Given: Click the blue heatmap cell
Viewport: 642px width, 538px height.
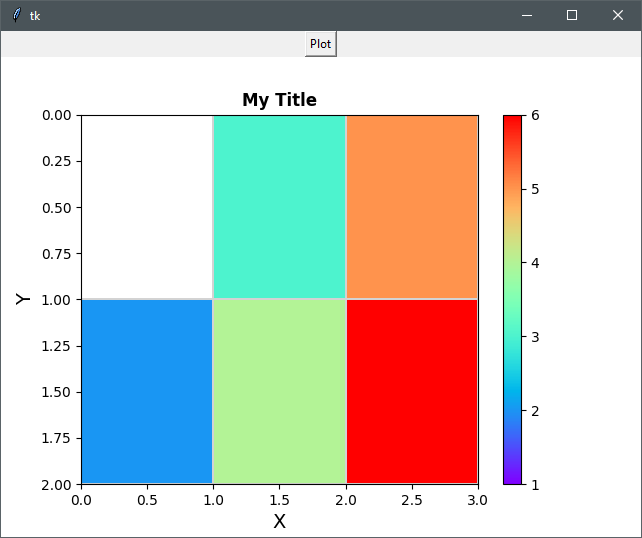Looking at the screenshot, I should click(x=147, y=392).
